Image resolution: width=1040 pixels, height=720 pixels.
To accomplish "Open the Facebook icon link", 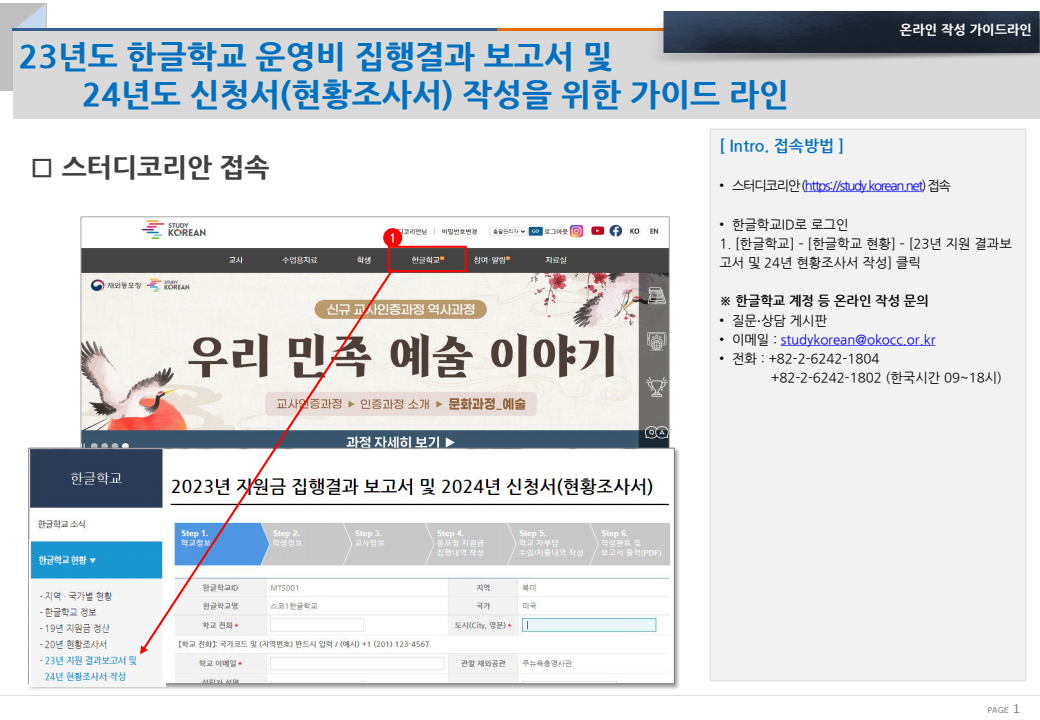I will (x=616, y=231).
